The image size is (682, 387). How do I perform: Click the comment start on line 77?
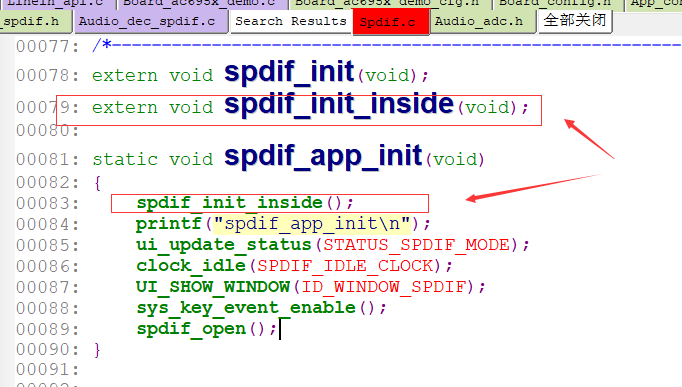(102, 46)
